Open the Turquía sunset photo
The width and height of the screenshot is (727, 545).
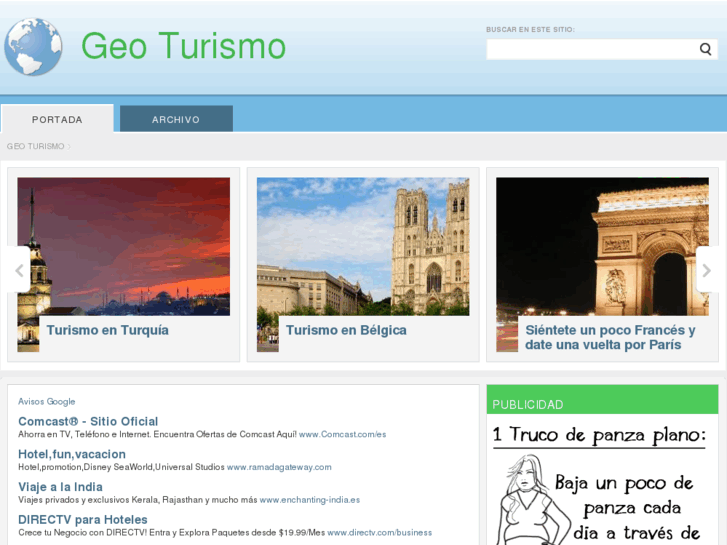(124, 246)
